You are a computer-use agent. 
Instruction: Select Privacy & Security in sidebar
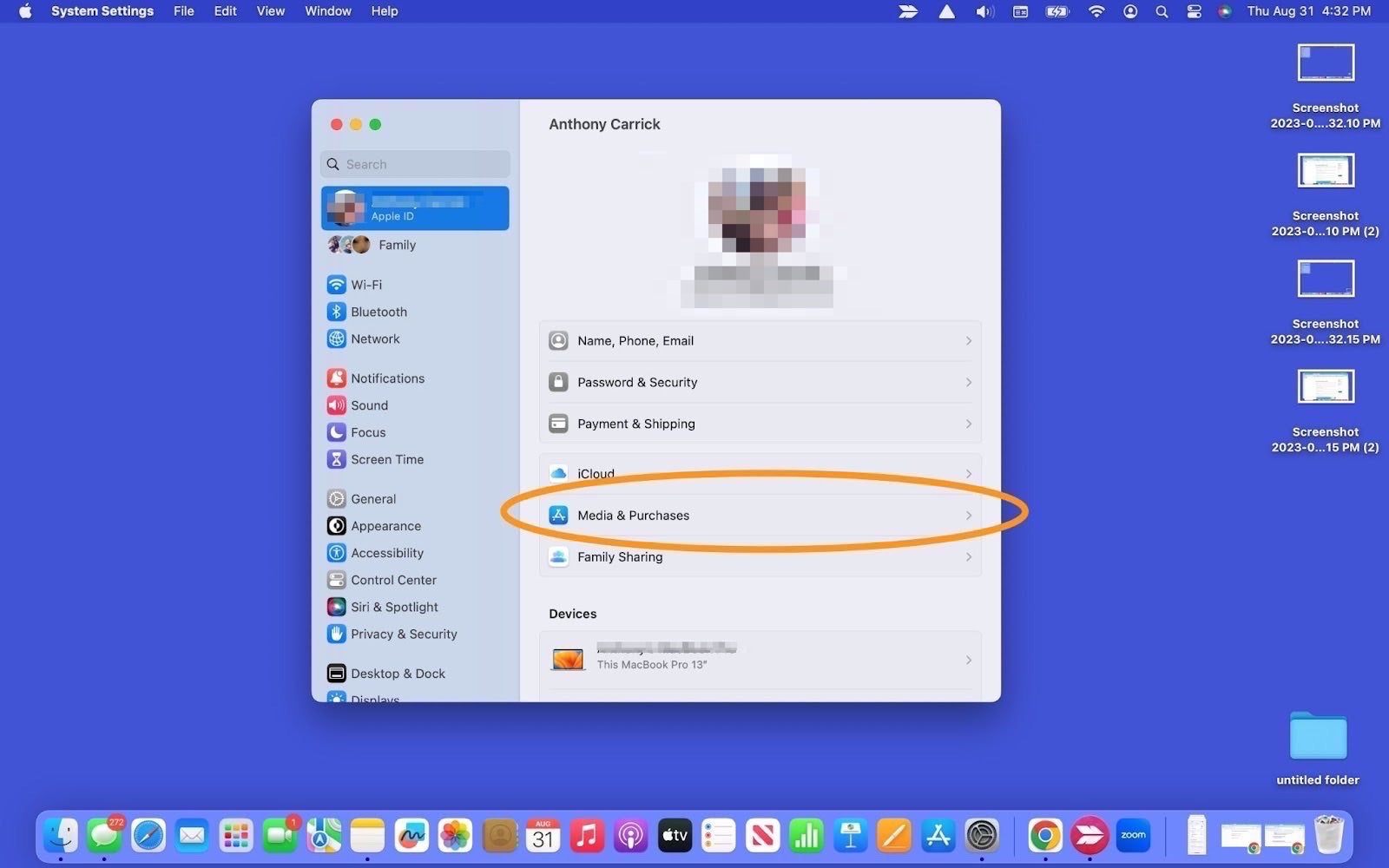(x=403, y=634)
